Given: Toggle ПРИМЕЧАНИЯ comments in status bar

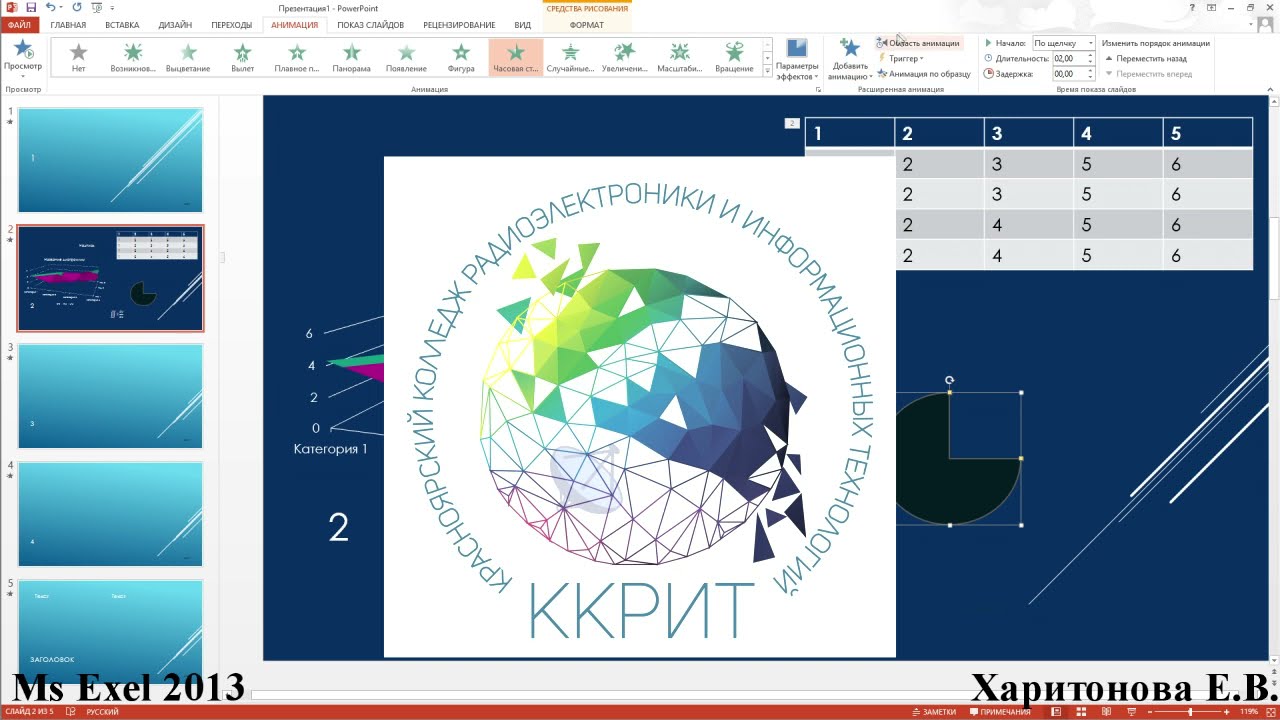Looking at the screenshot, I should coord(999,712).
